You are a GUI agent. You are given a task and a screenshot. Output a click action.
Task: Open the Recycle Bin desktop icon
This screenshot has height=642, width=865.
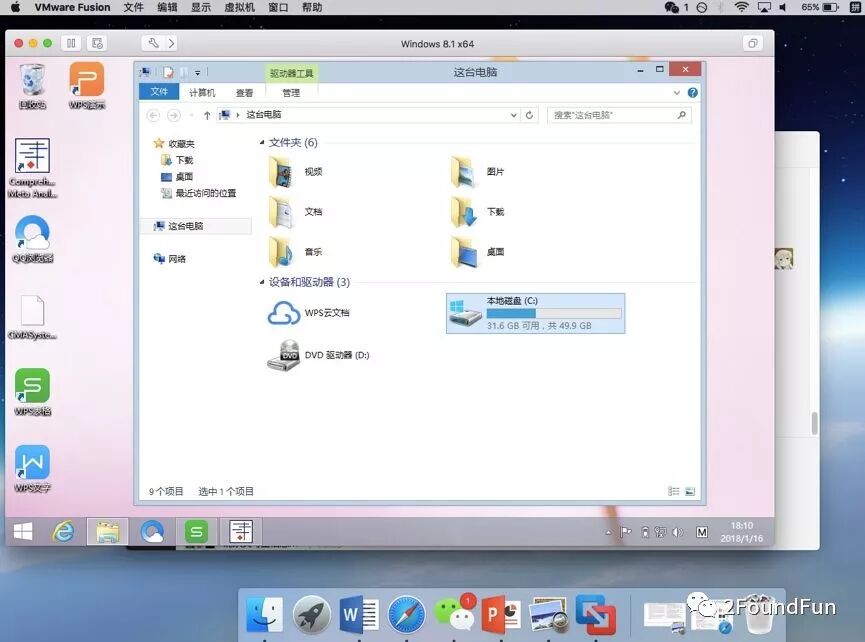pyautogui.click(x=32, y=86)
